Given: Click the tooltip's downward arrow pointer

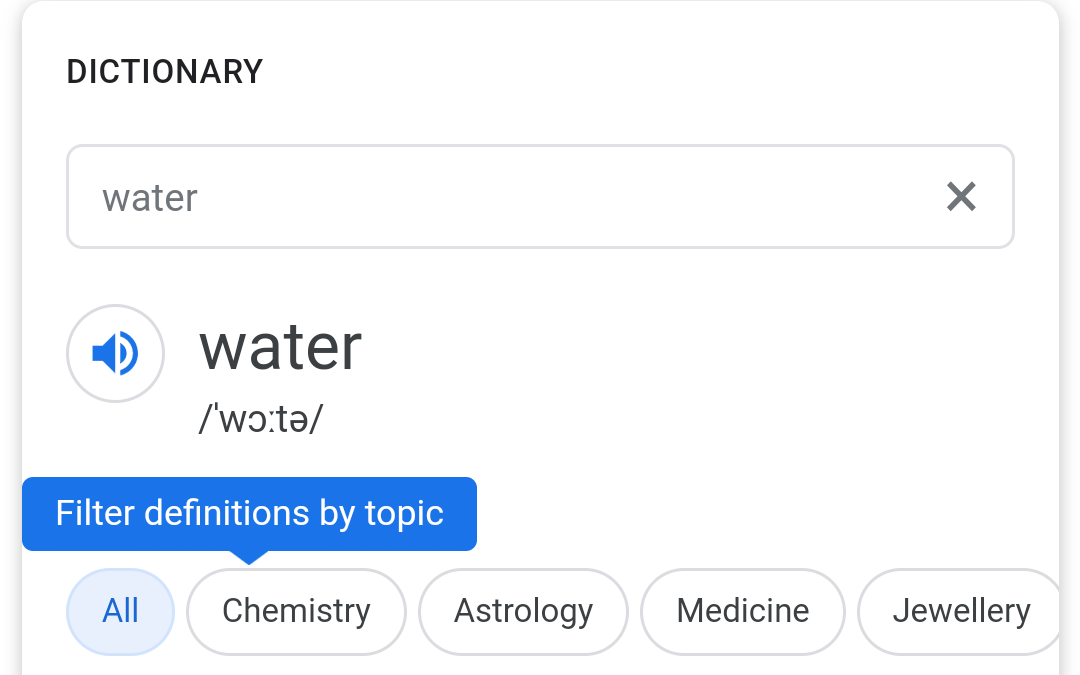Looking at the screenshot, I should tap(249, 557).
